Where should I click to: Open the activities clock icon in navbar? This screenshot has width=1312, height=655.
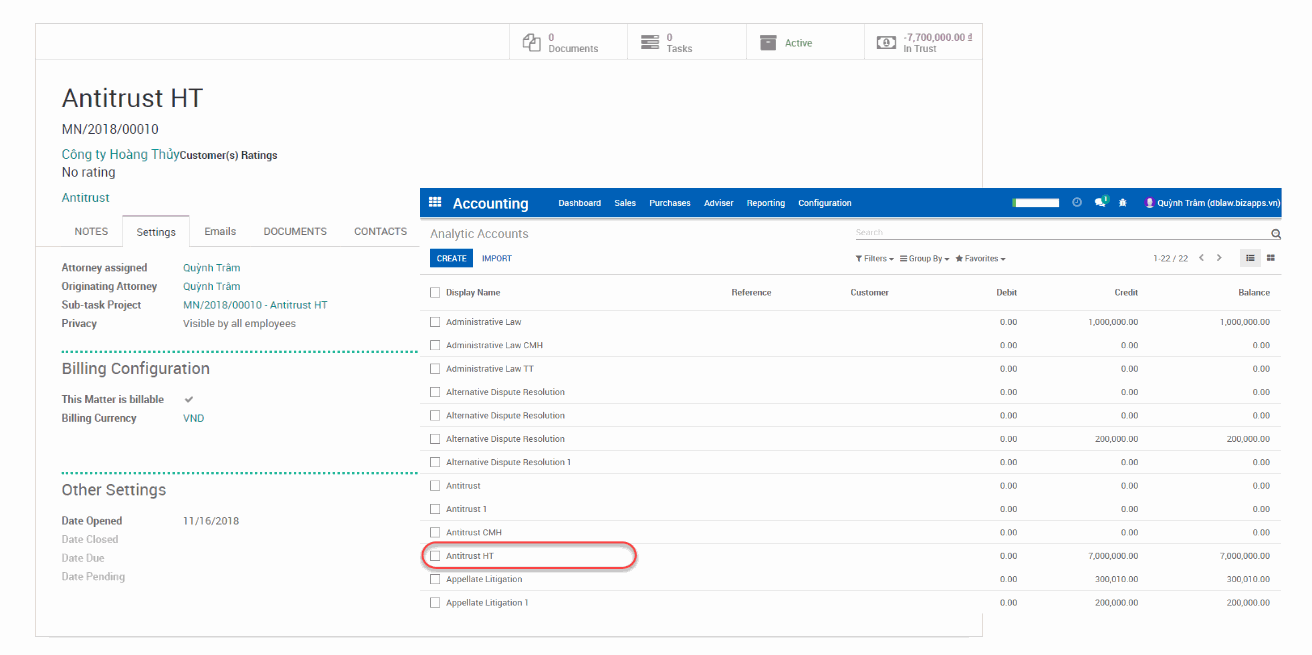pos(1077,202)
